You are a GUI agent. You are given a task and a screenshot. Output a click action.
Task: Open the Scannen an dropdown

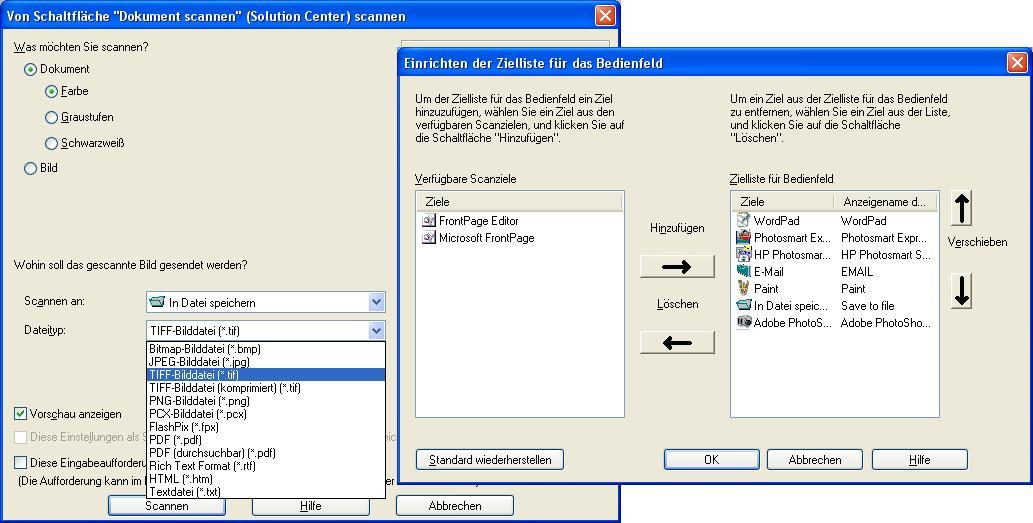tap(376, 302)
